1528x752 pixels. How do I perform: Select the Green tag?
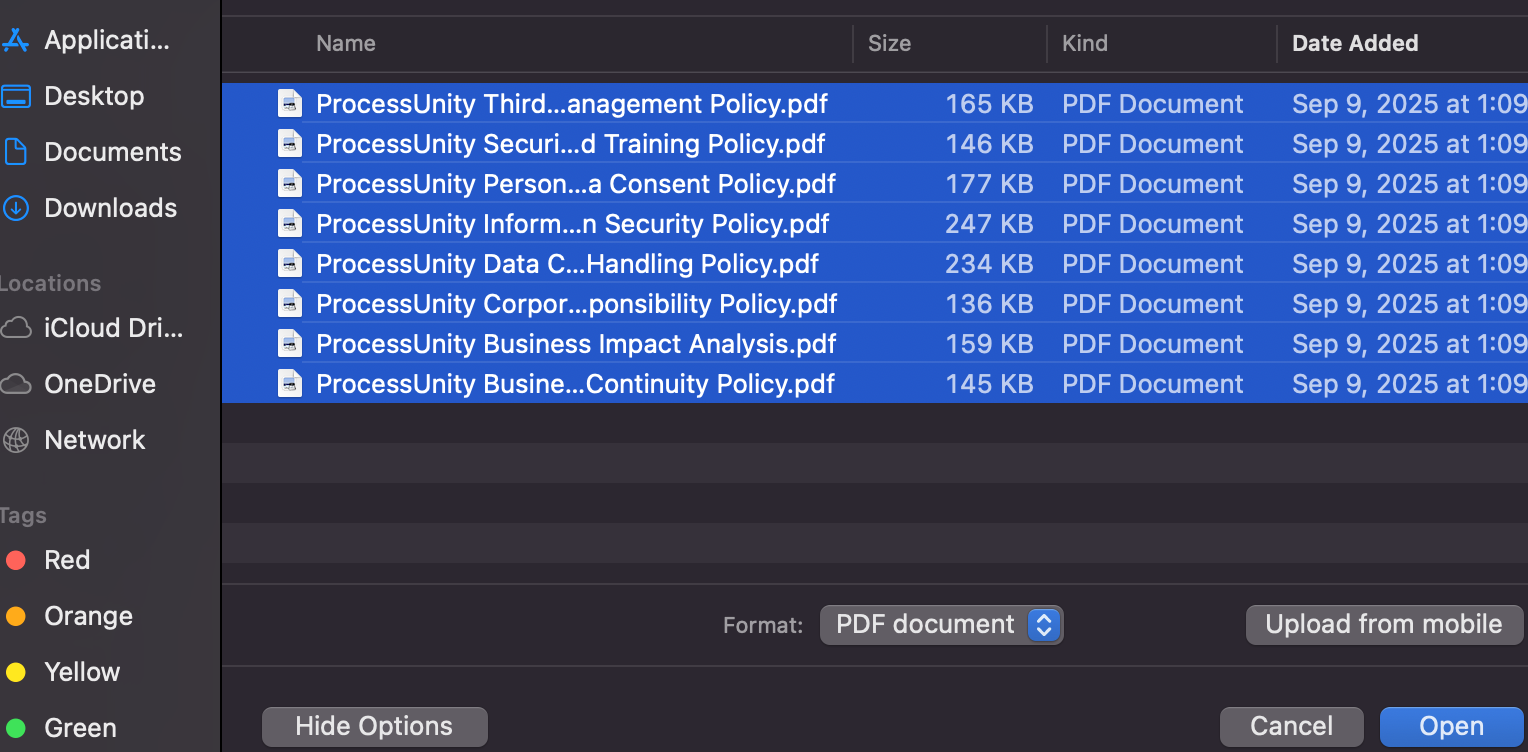tap(61, 728)
